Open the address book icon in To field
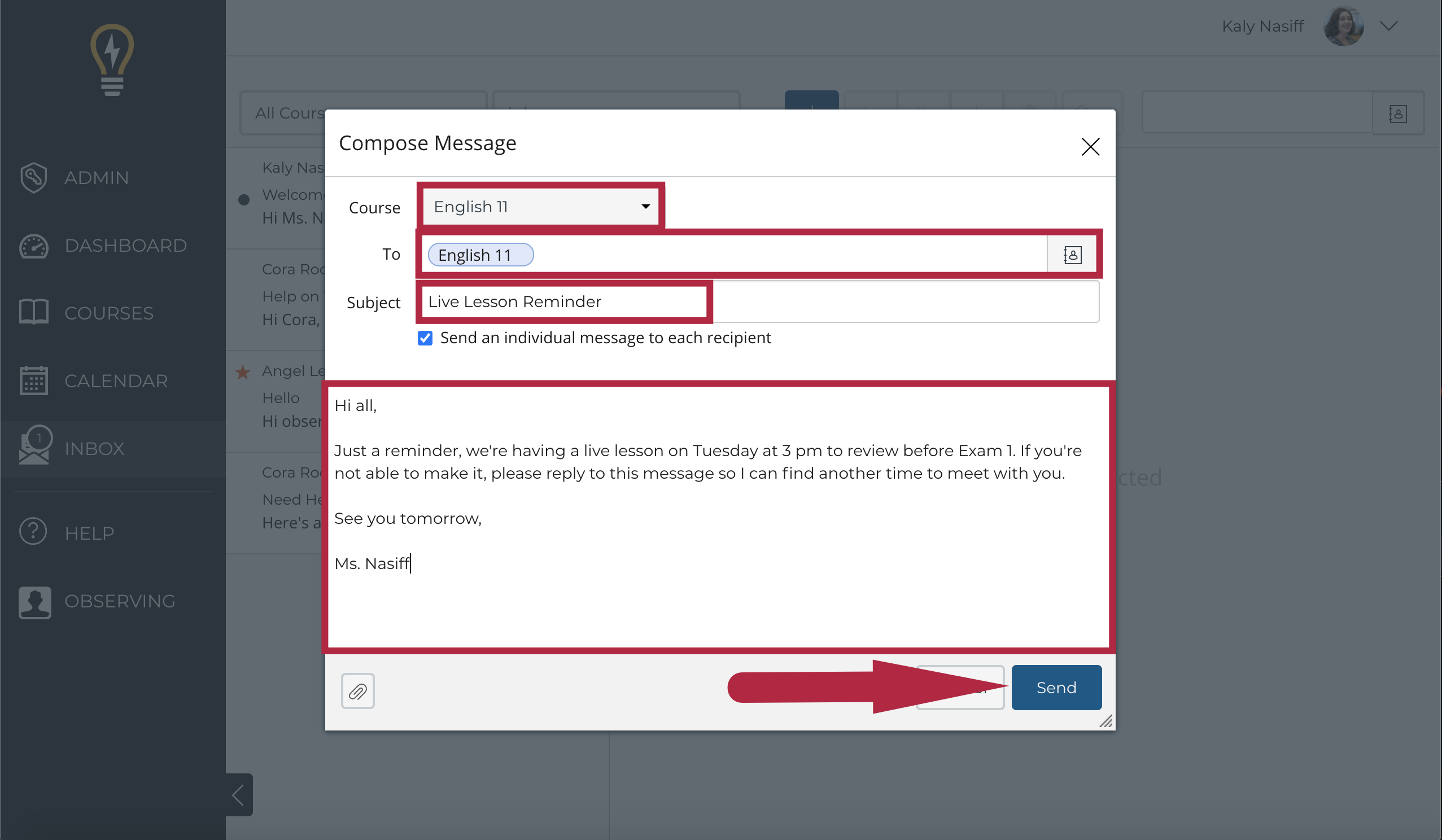The image size is (1442, 840). click(x=1072, y=255)
